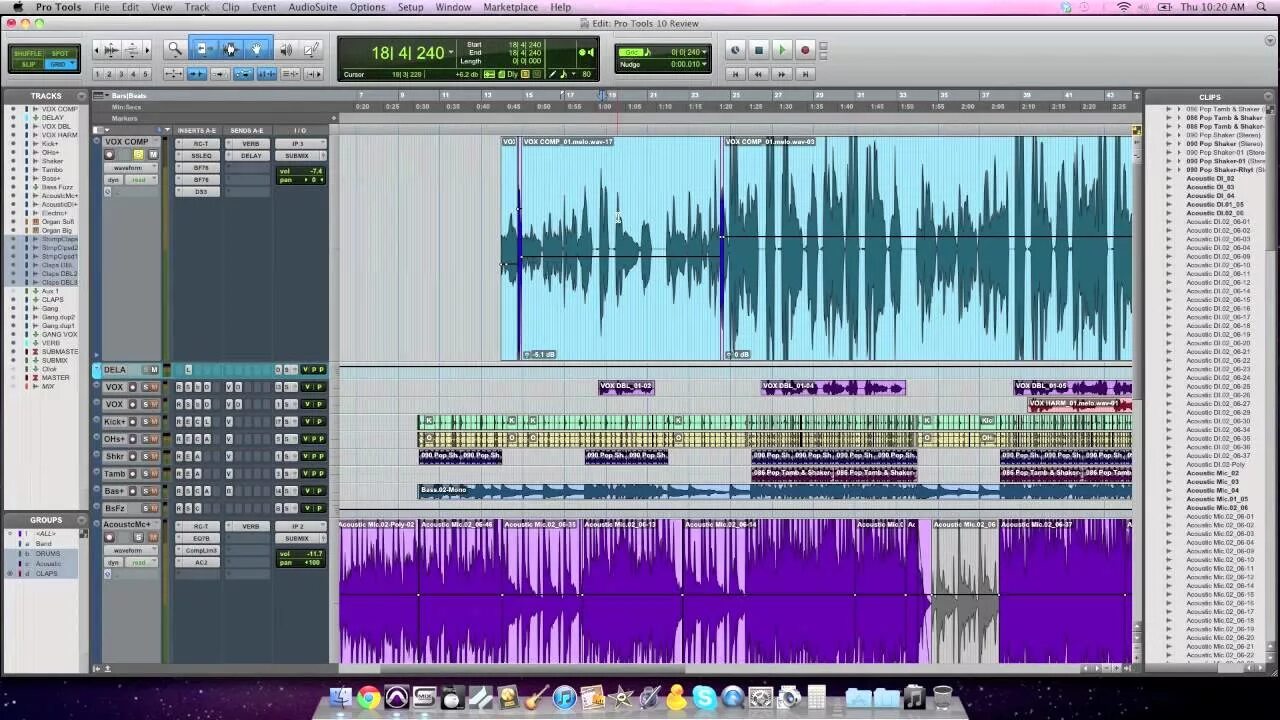The height and width of the screenshot is (720, 1280).
Task: Select the VOX DBL_01-04 clip
Action: tap(833, 388)
